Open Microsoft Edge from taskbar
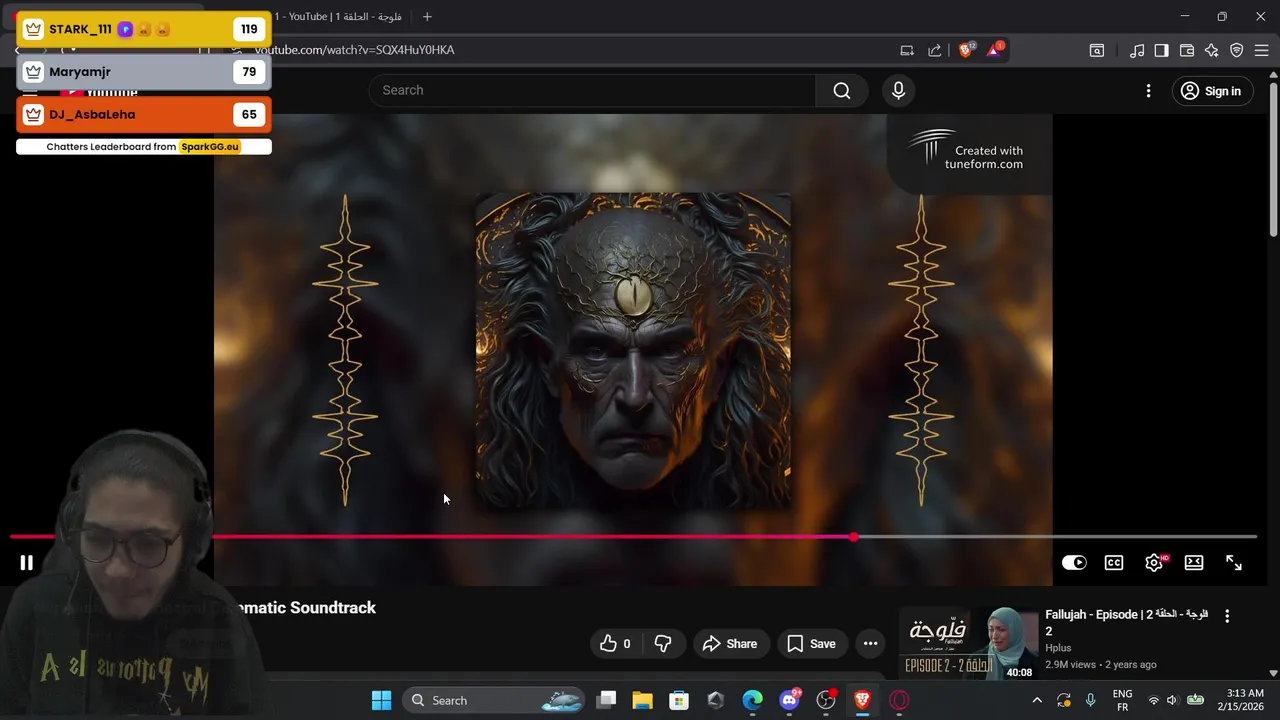1280x720 pixels. [752, 700]
